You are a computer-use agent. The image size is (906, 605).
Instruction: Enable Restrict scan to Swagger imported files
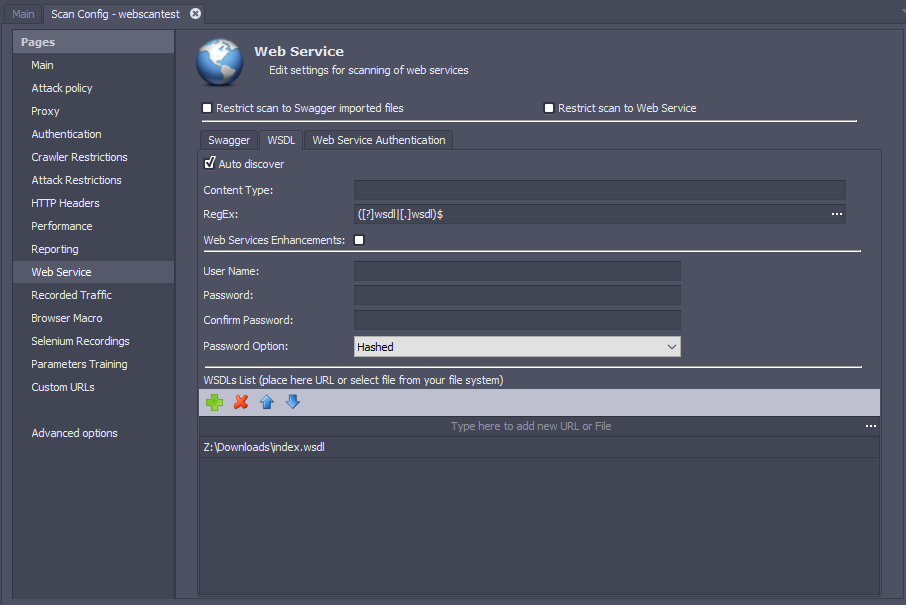pos(207,108)
